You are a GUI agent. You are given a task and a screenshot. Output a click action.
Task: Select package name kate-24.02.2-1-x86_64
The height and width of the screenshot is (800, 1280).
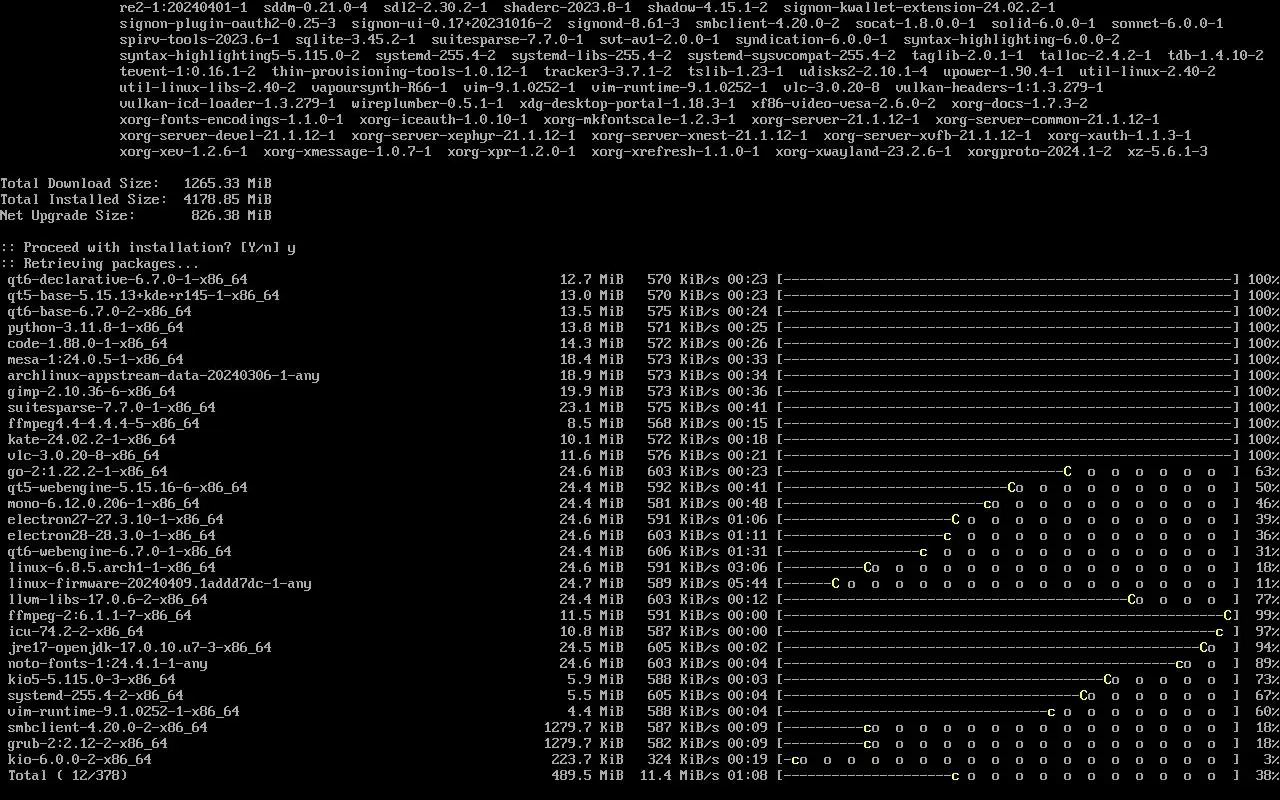coord(92,439)
